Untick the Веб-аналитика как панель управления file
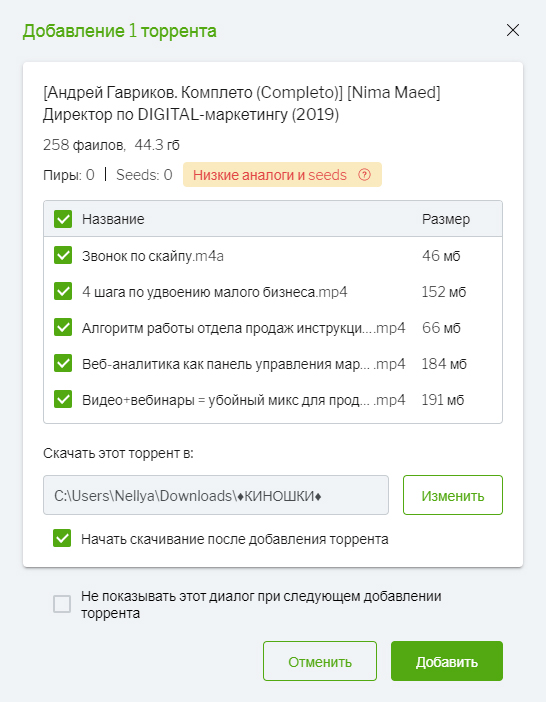Image resolution: width=546 pixels, height=702 pixels. (63, 363)
